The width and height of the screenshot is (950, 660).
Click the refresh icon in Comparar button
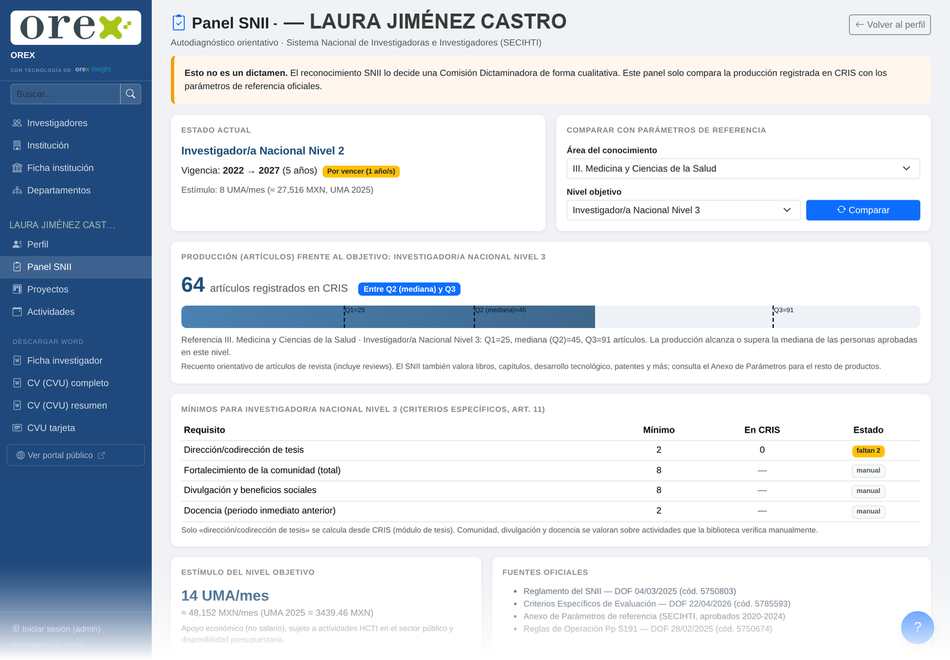point(841,210)
